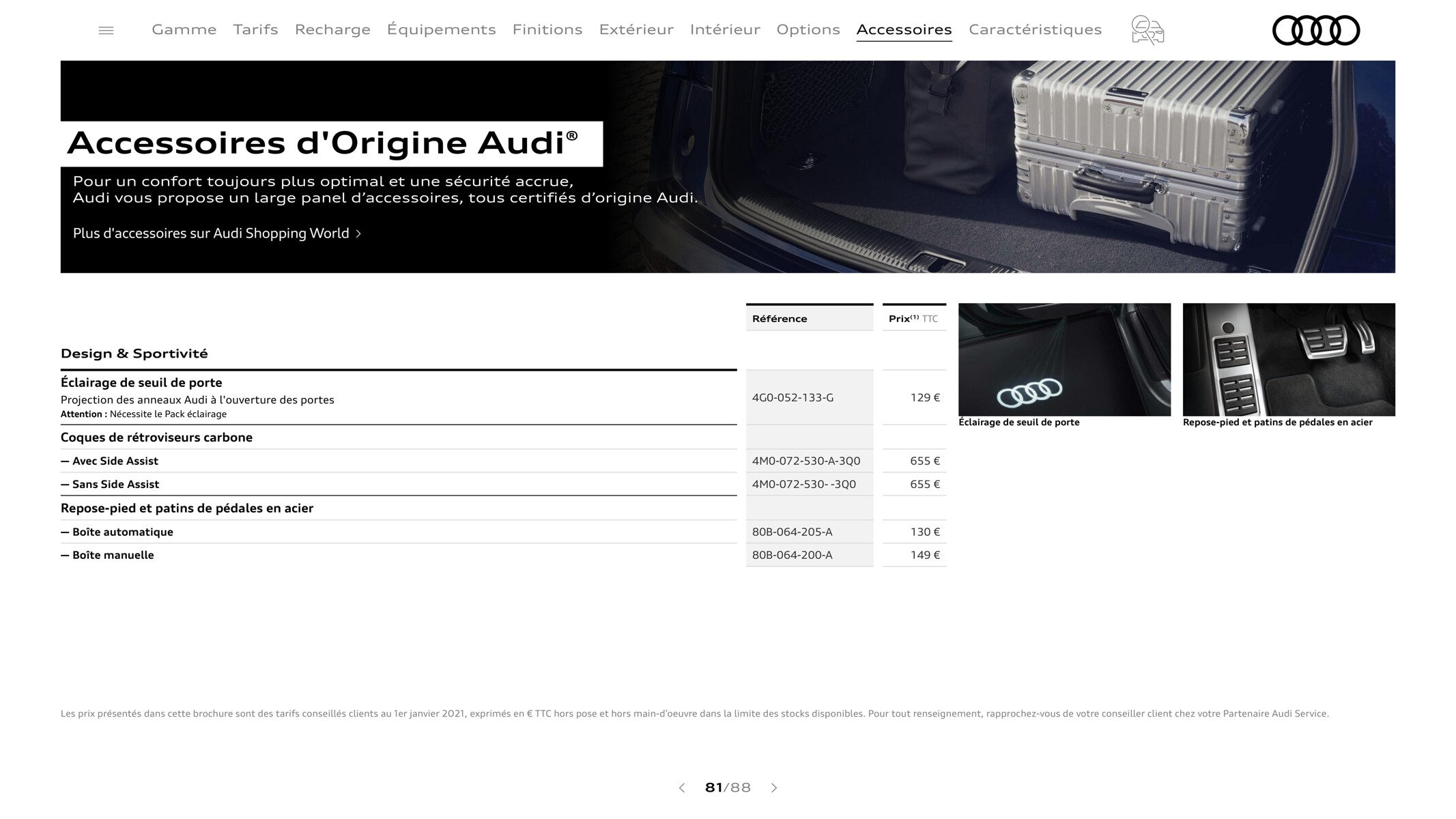Go to previous page arrow
1456x819 pixels.
(681, 788)
